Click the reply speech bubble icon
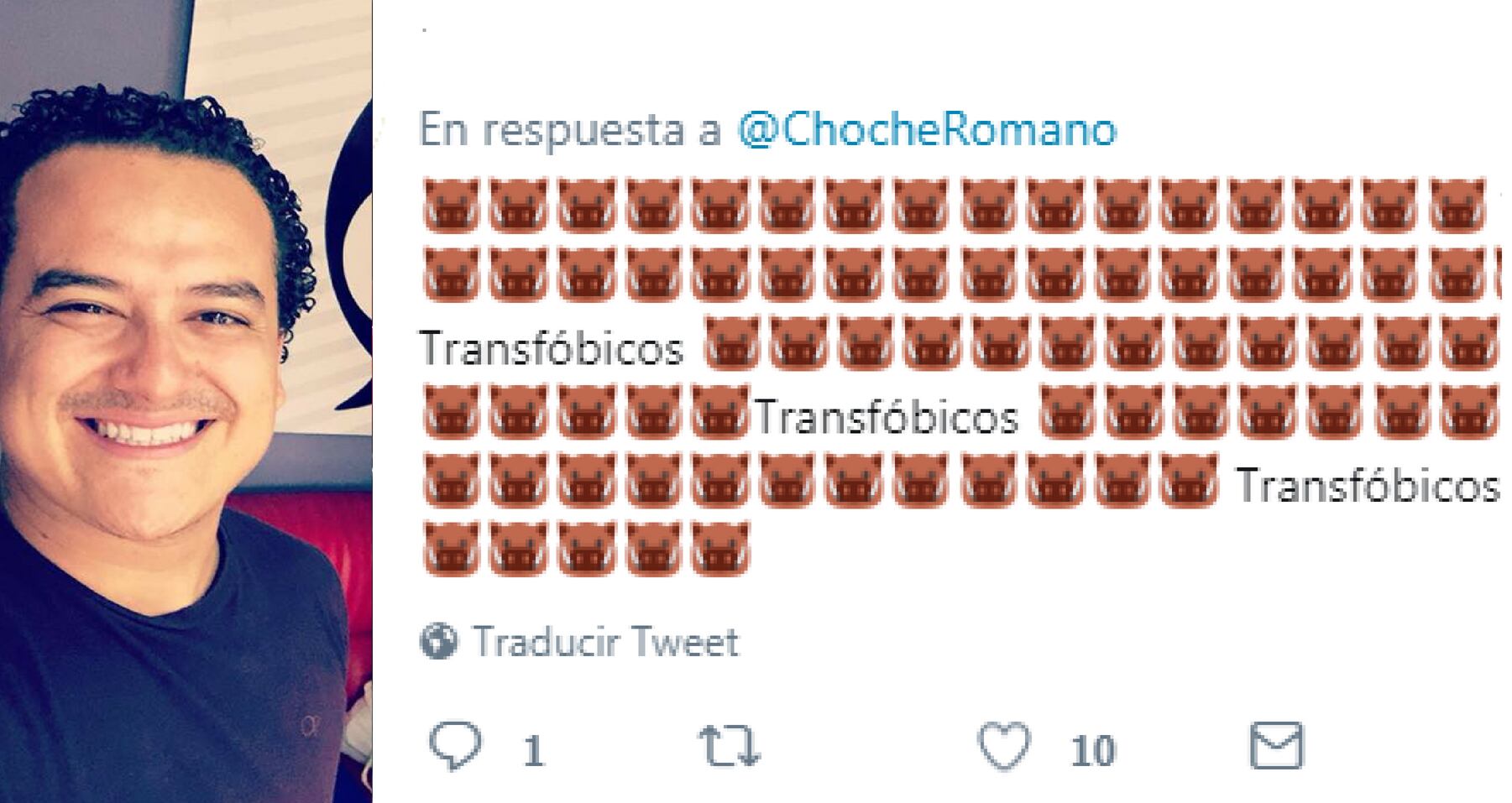 pyautogui.click(x=456, y=745)
